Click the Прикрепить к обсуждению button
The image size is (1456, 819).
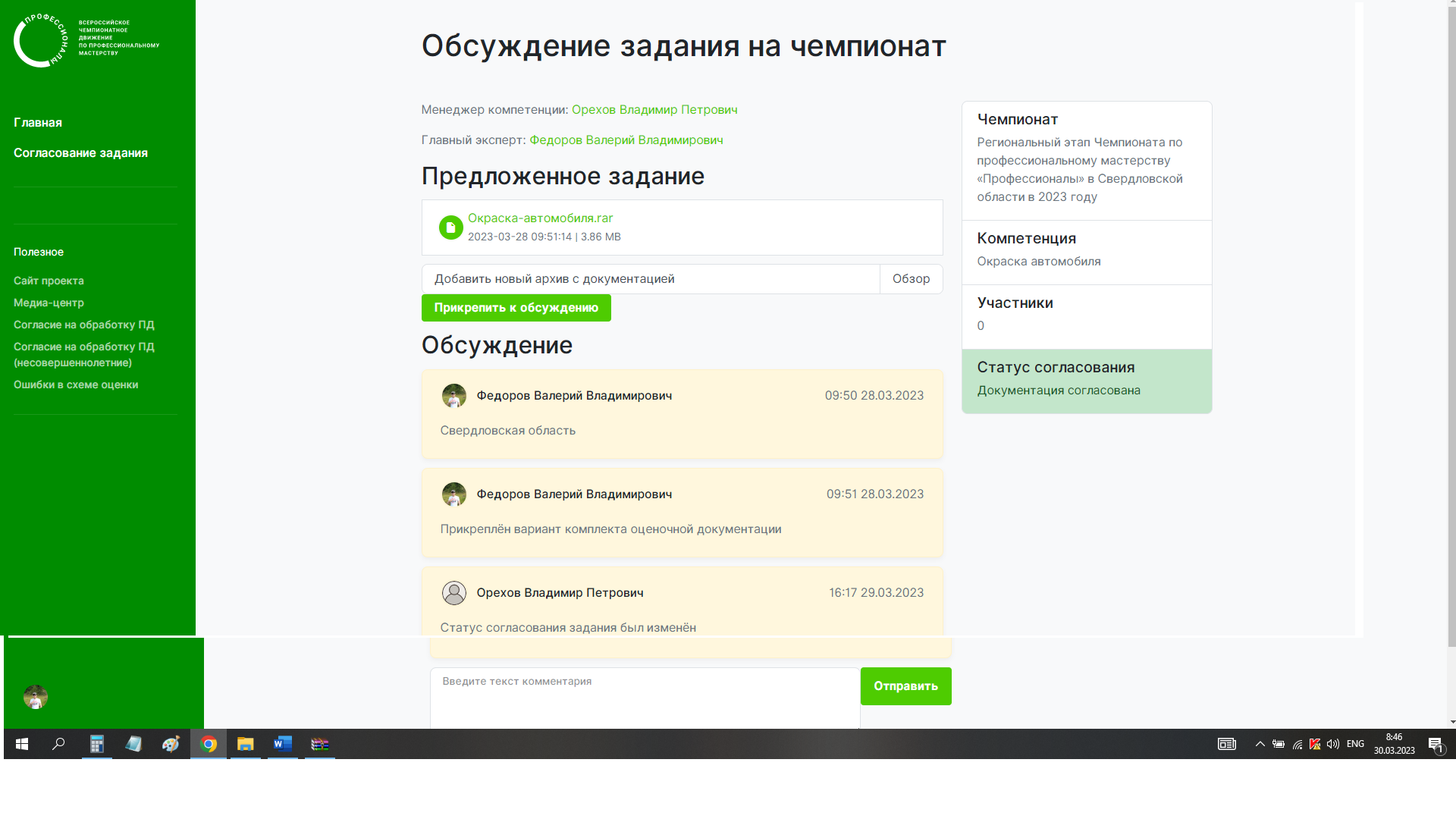(x=516, y=308)
